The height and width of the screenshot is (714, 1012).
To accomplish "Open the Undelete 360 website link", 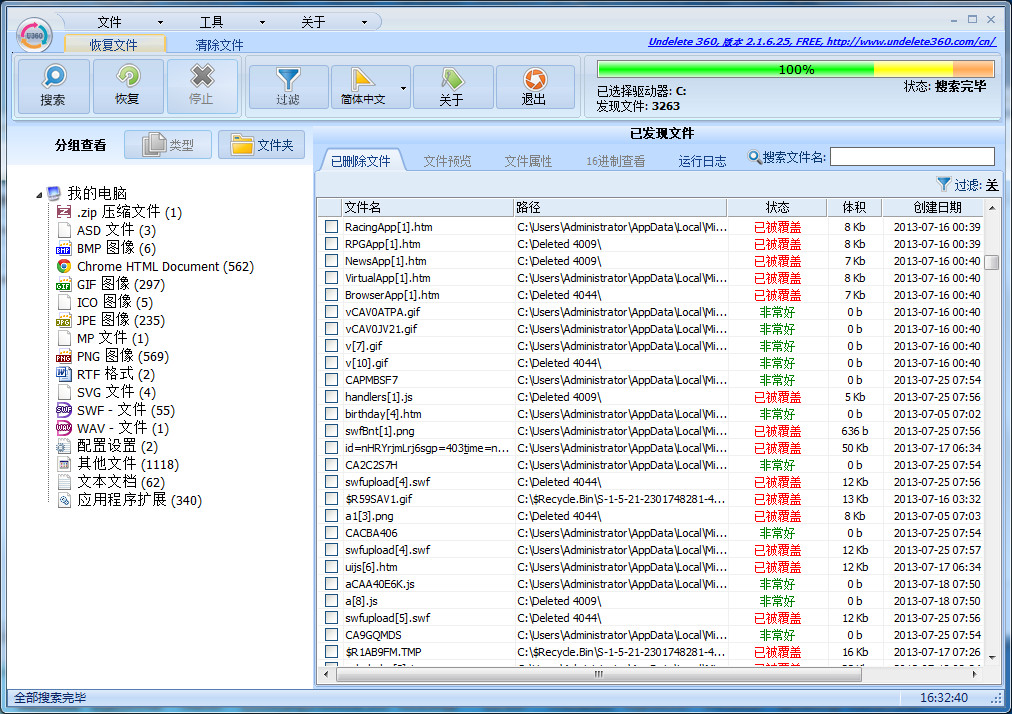I will click(822, 41).
